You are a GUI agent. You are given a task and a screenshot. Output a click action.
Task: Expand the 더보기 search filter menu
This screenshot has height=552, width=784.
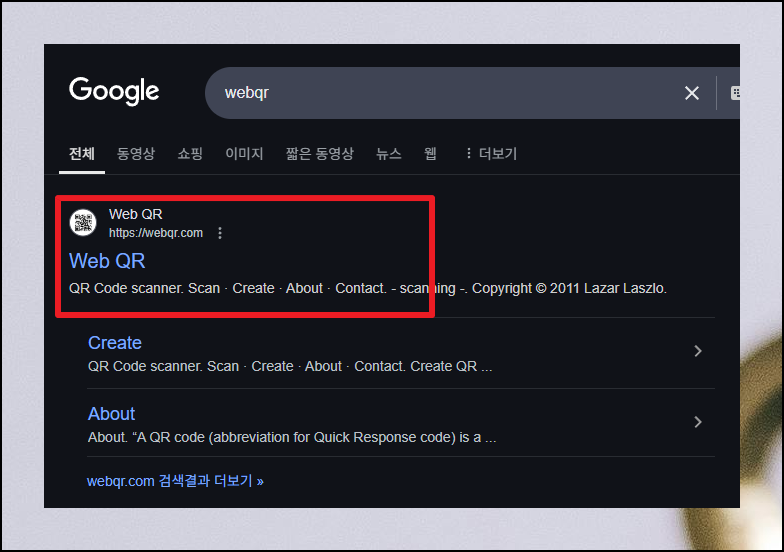click(491, 154)
